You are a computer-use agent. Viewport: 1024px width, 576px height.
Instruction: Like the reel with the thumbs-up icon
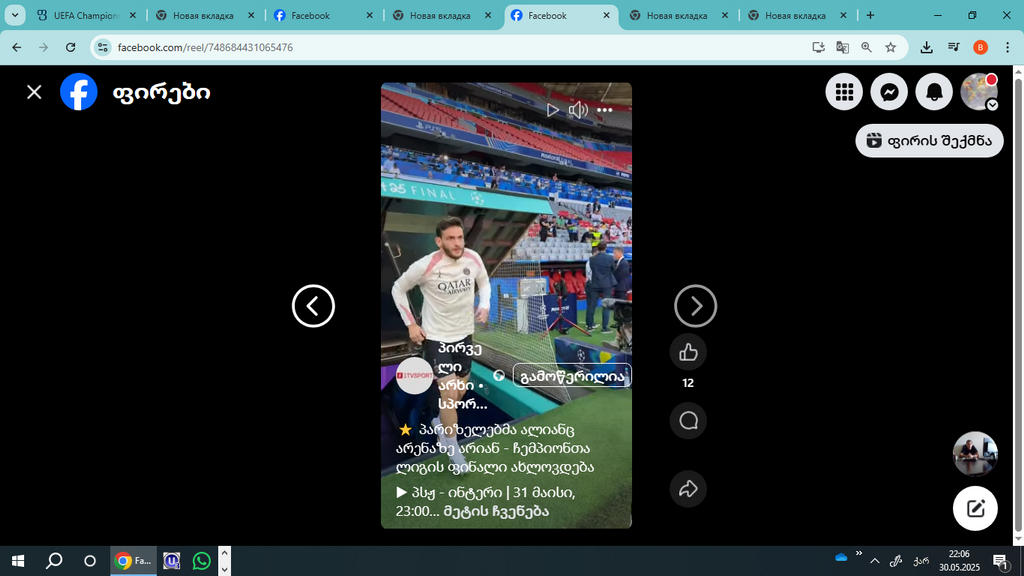[688, 351]
